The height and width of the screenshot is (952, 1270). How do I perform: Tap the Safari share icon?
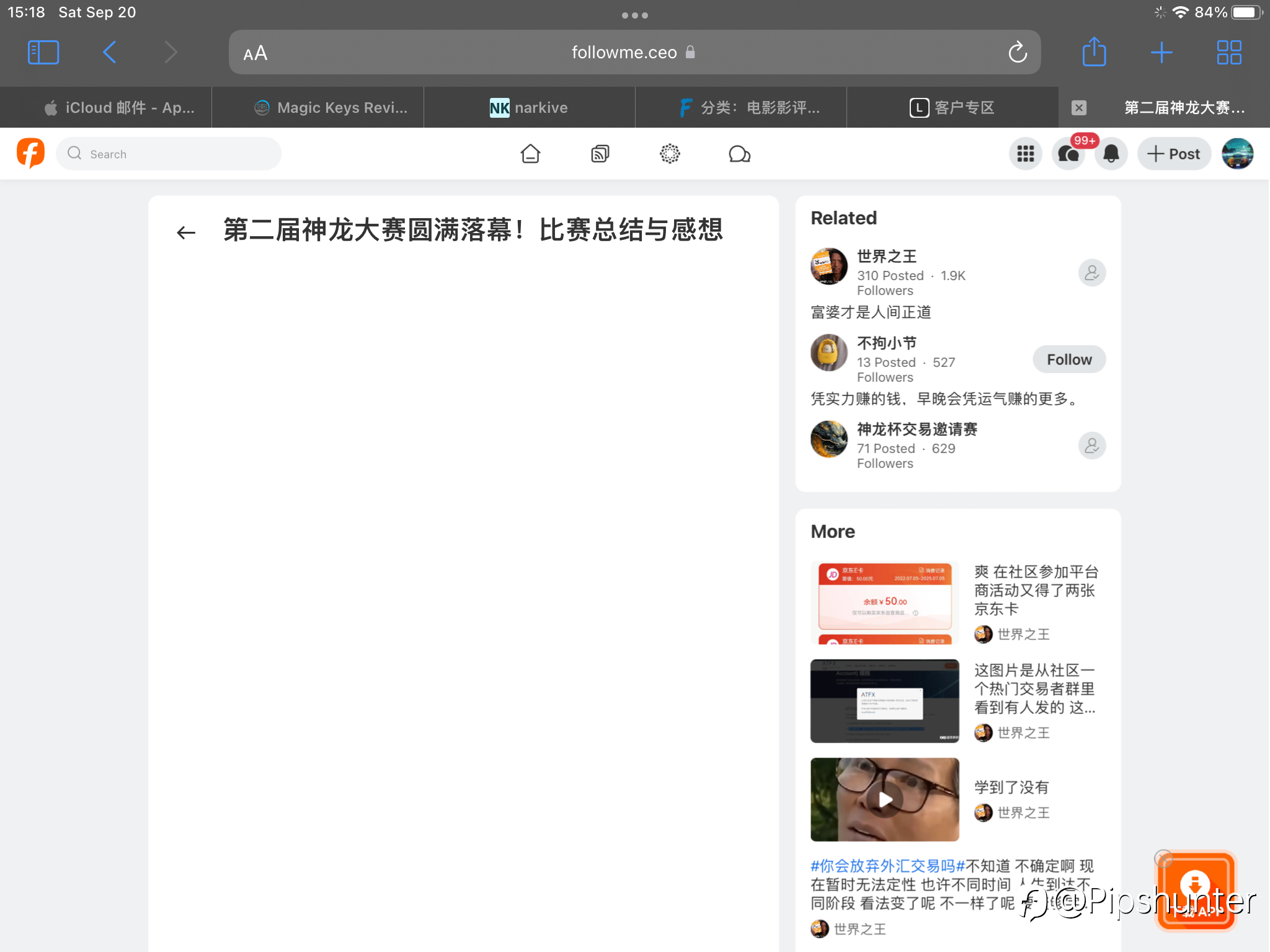[1094, 52]
